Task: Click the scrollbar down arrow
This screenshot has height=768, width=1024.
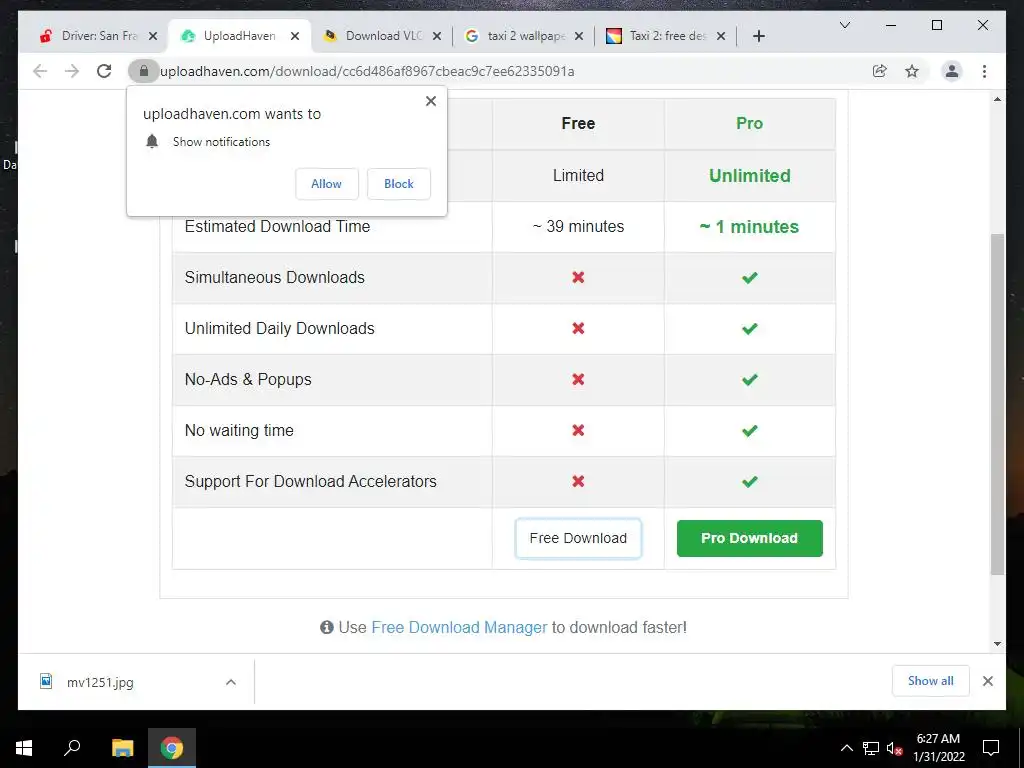Action: pos(997,643)
